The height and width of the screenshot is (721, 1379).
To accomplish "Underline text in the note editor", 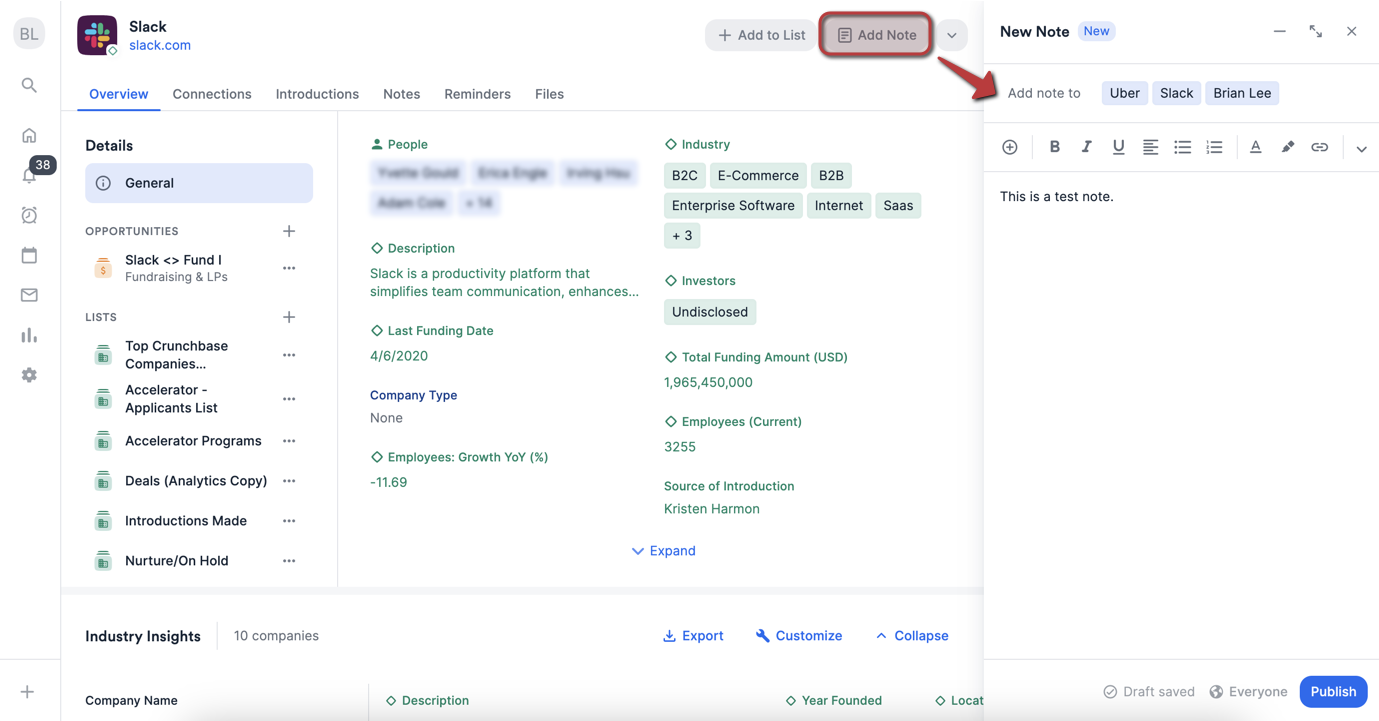I will point(1118,147).
